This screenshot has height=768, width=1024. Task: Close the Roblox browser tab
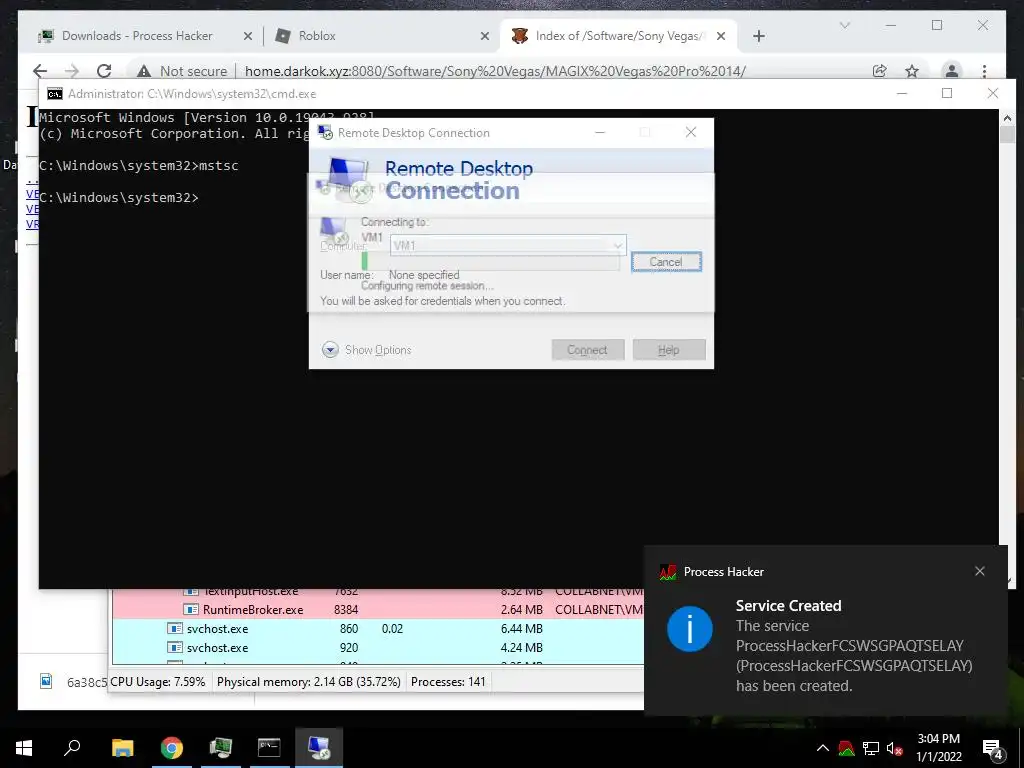(x=485, y=37)
